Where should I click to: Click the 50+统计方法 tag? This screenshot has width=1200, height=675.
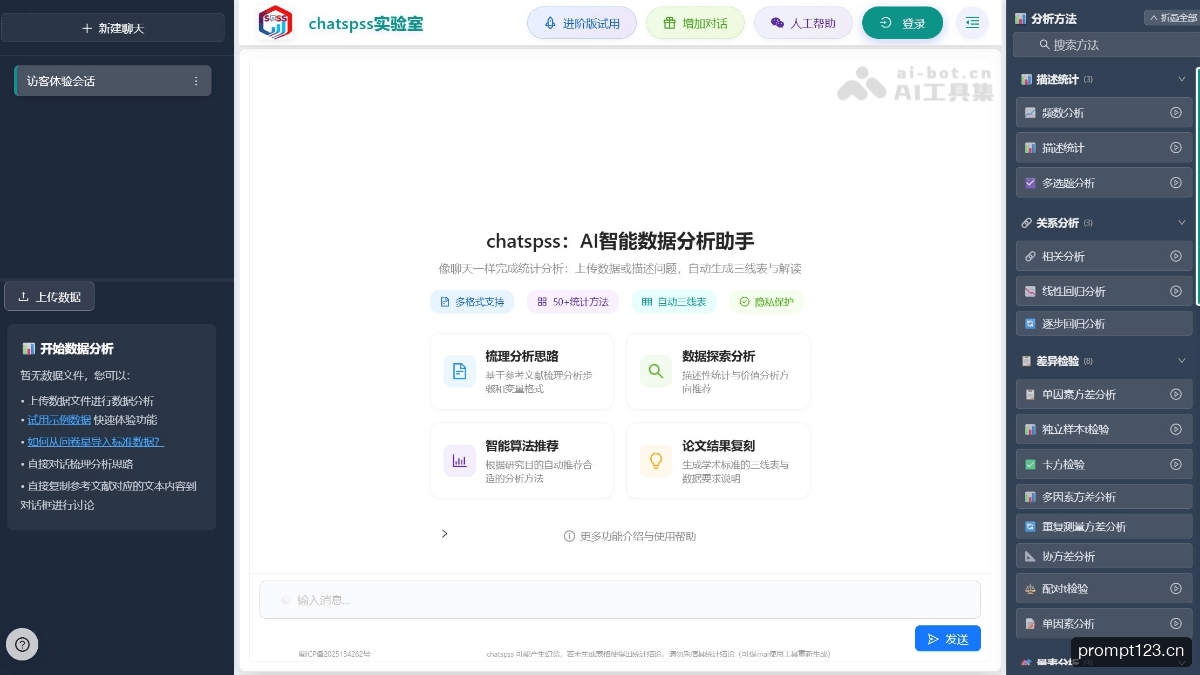(x=573, y=301)
